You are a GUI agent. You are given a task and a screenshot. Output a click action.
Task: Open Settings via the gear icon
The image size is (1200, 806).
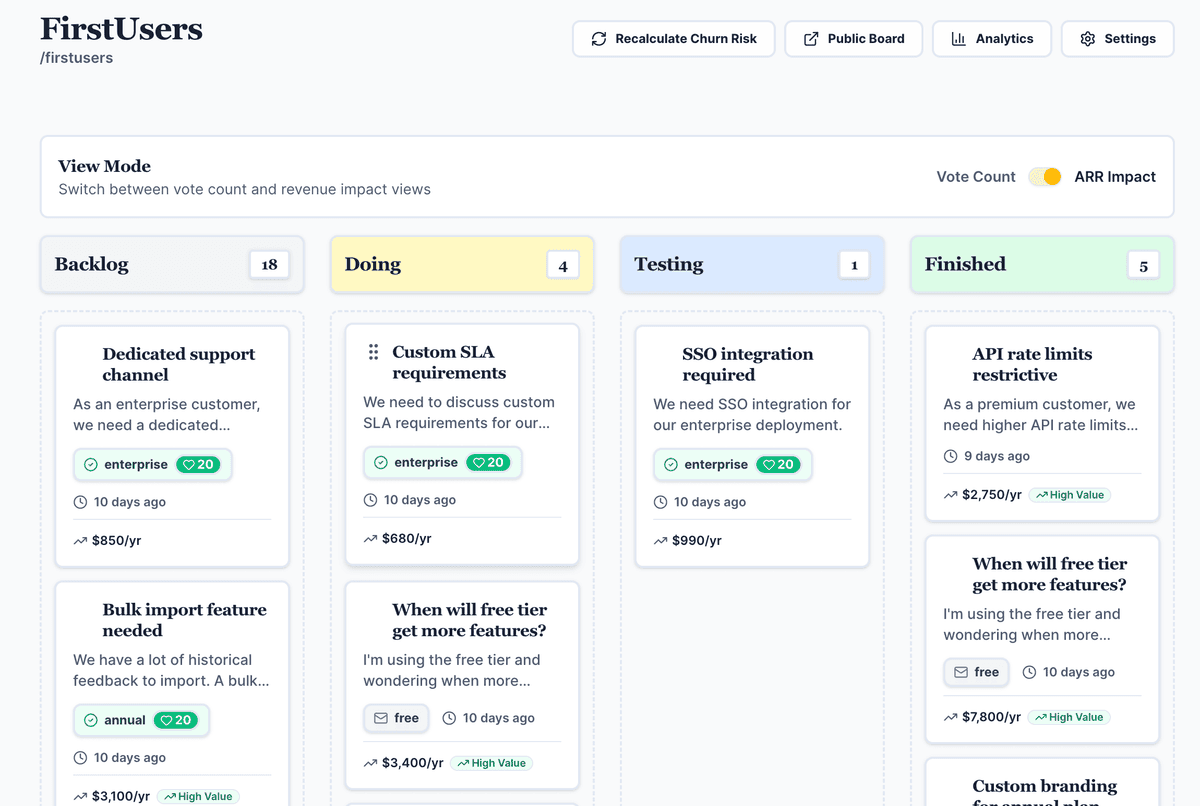(x=1087, y=38)
